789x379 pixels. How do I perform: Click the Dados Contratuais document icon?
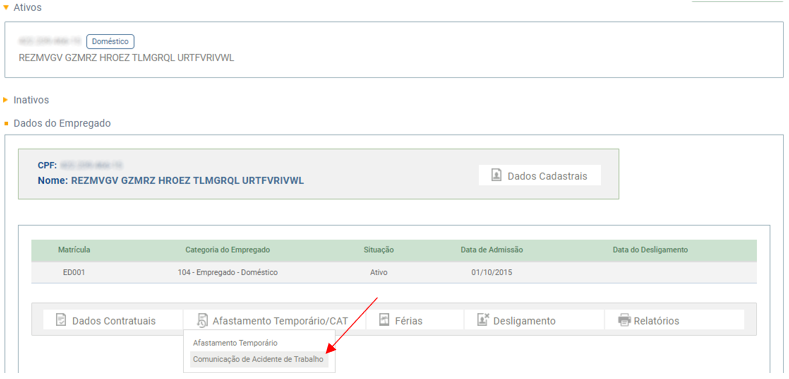point(61,320)
